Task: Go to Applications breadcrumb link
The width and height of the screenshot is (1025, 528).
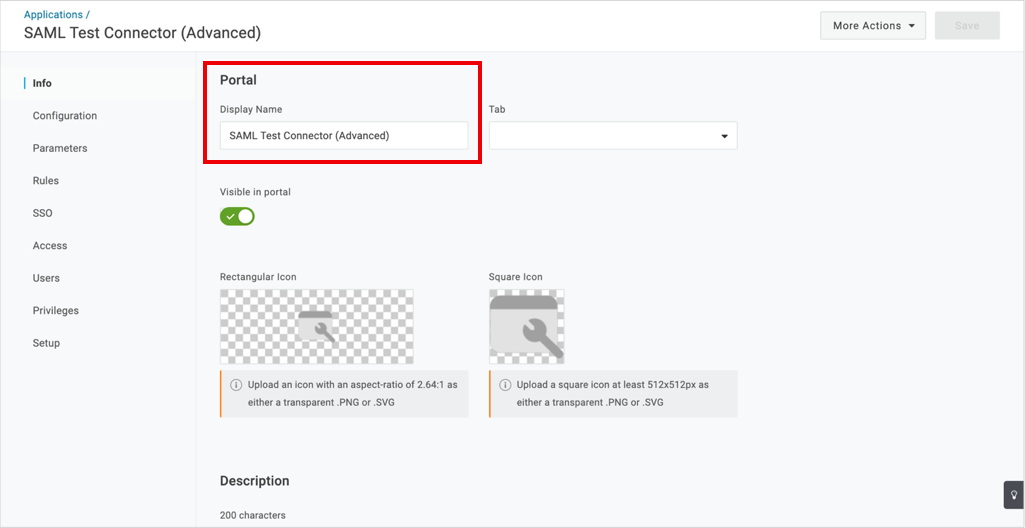Action: pos(54,14)
